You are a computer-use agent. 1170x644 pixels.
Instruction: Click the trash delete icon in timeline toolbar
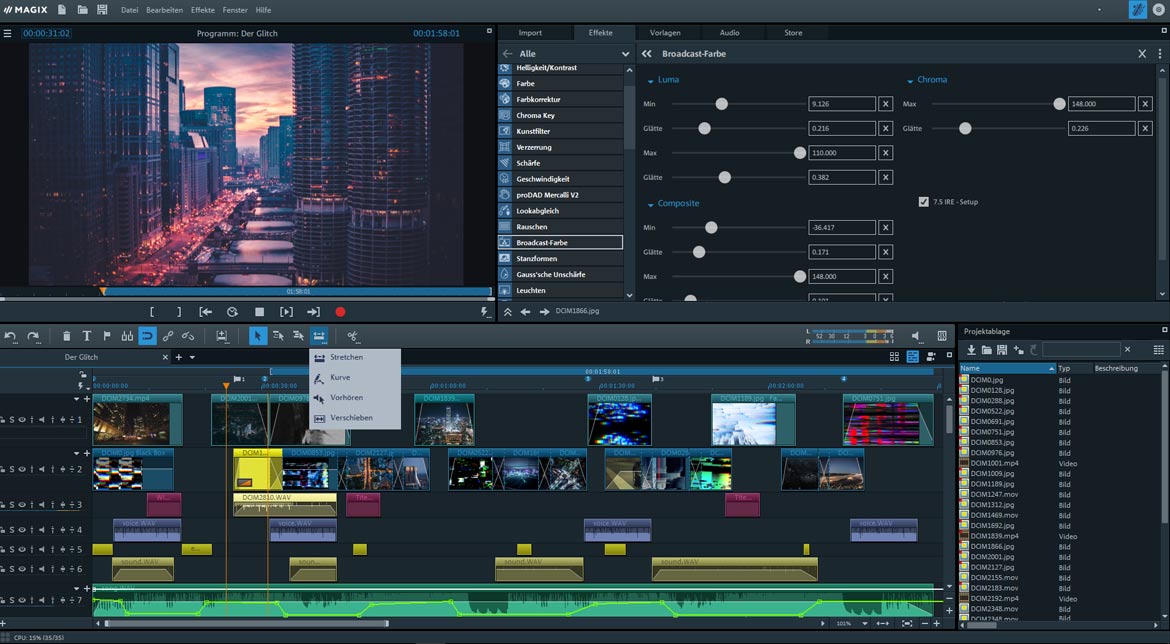[66, 337]
